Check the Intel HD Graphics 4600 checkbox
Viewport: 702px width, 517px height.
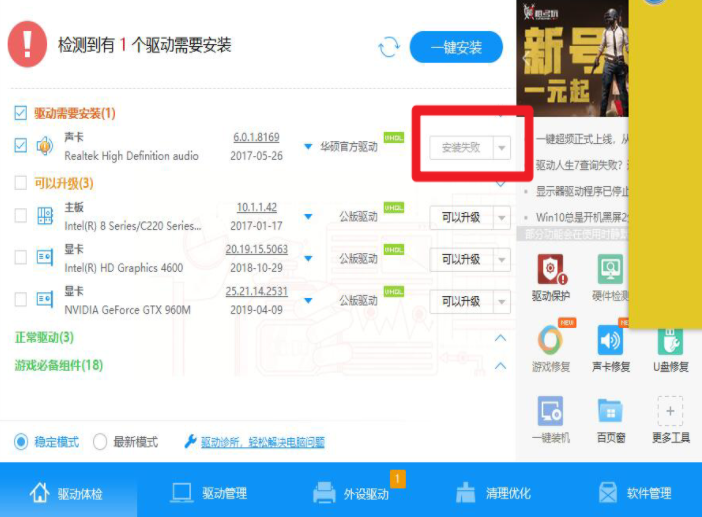coord(21,257)
